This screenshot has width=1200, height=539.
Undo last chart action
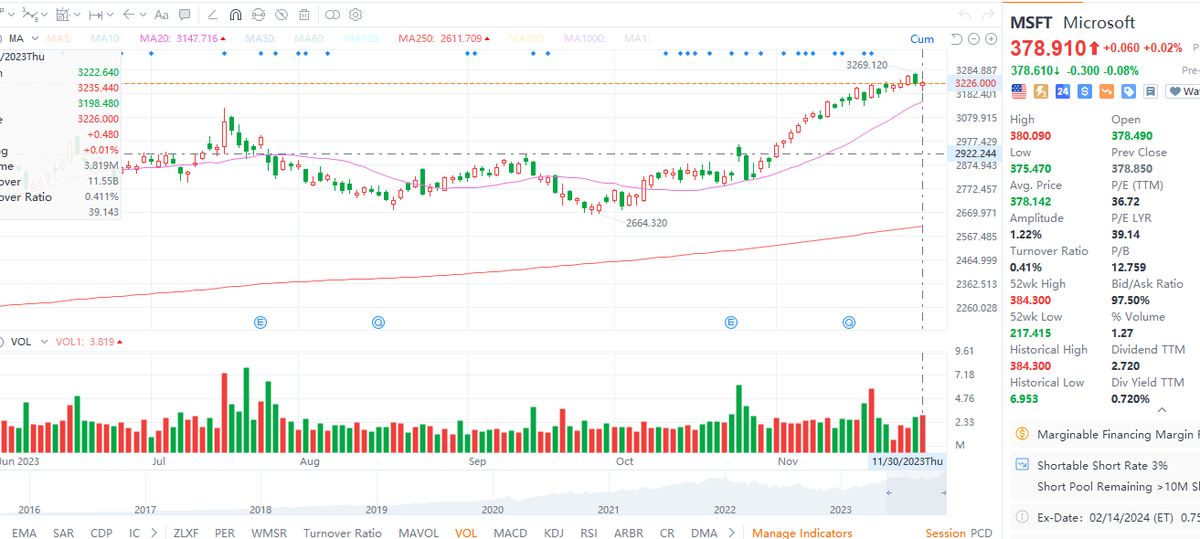pos(965,14)
